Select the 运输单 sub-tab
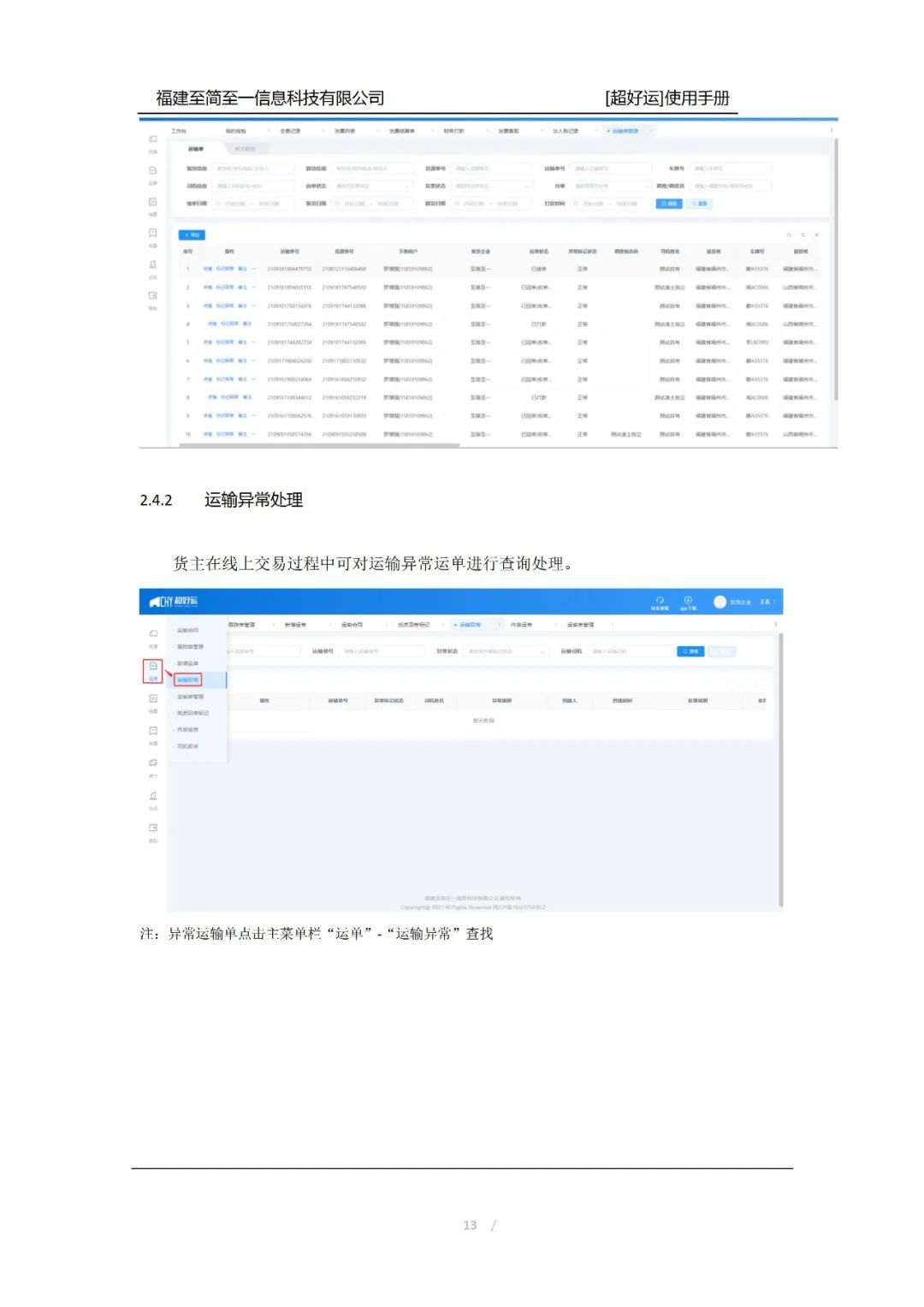Image resolution: width=924 pixels, height=1307 pixels. click(195, 149)
